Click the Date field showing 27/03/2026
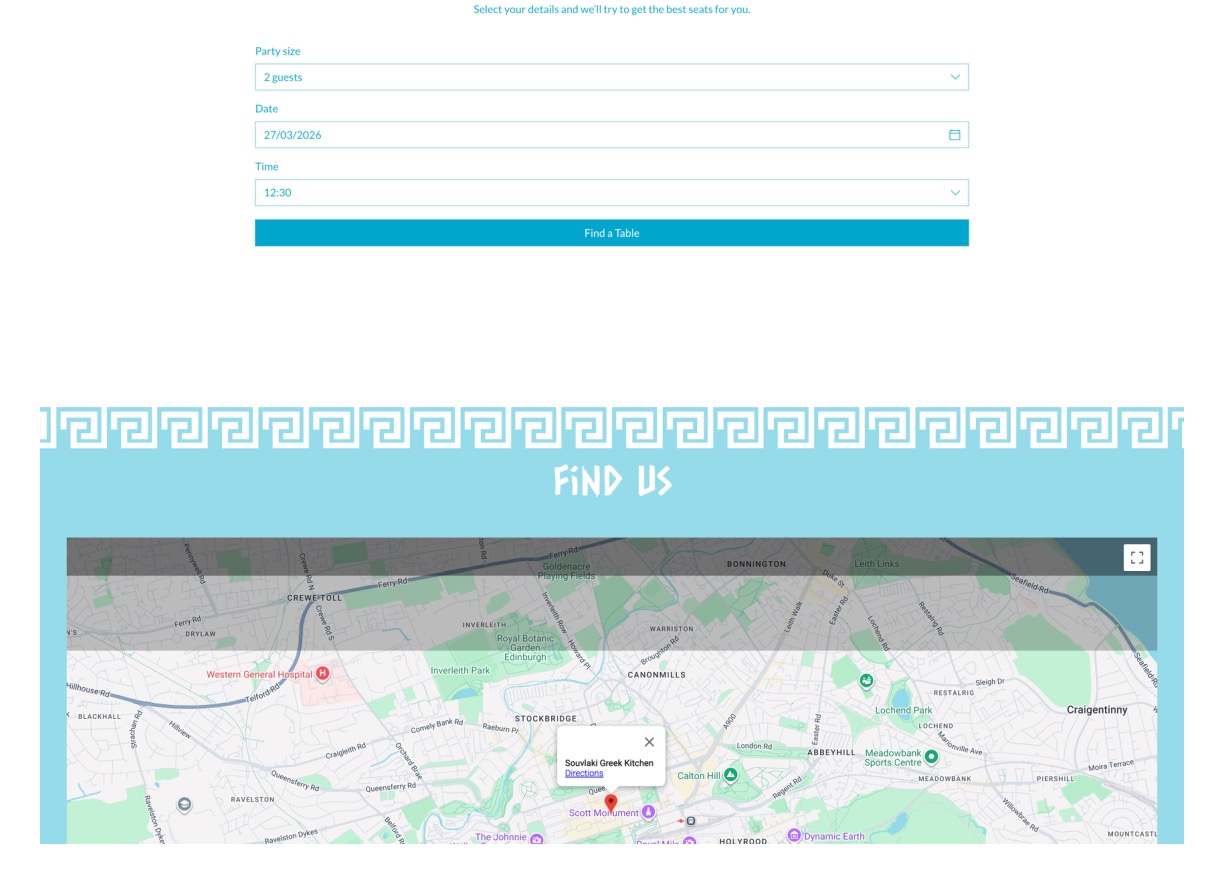The height and width of the screenshot is (884, 1224). 611,135
